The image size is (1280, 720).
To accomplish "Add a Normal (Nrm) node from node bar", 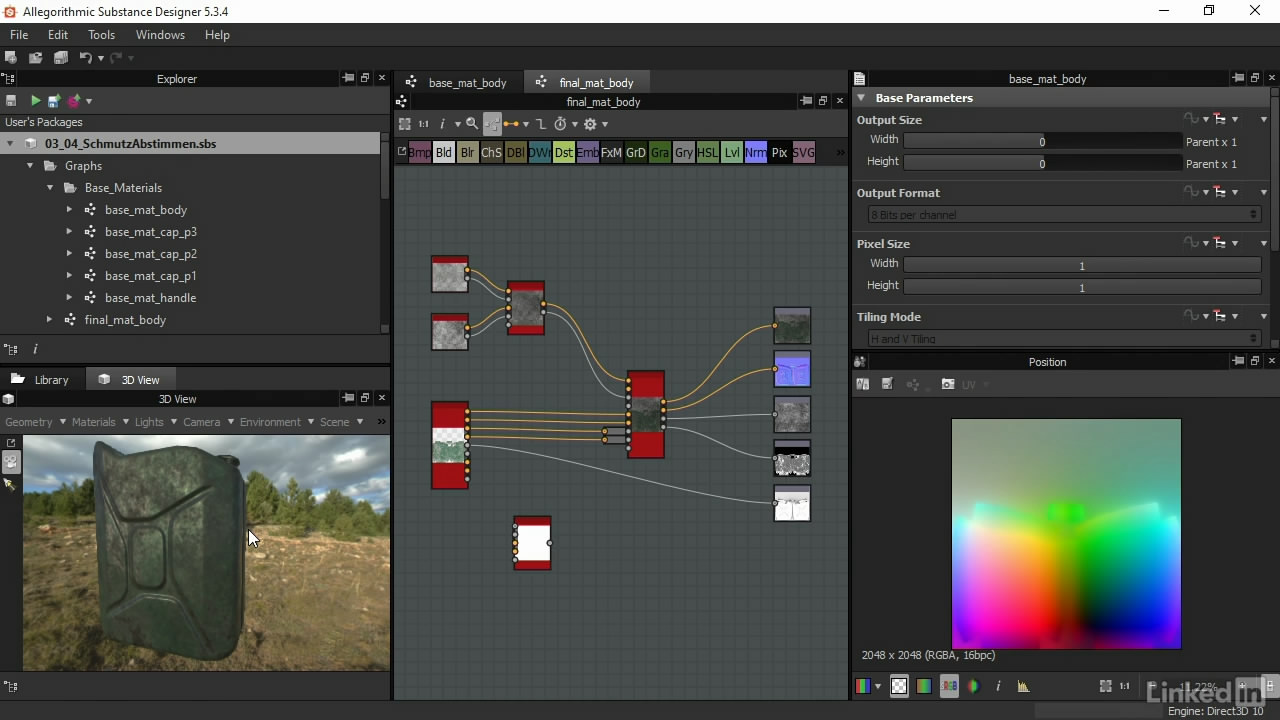I will [756, 153].
